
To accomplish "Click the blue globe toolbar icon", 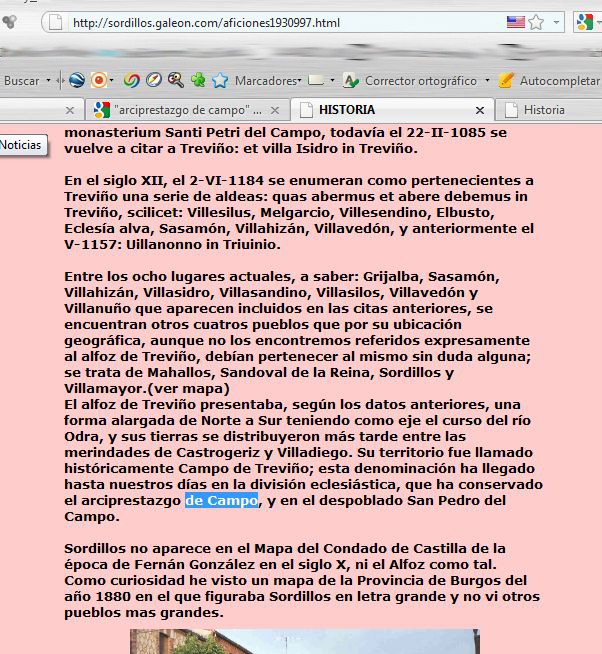I will 77,80.
